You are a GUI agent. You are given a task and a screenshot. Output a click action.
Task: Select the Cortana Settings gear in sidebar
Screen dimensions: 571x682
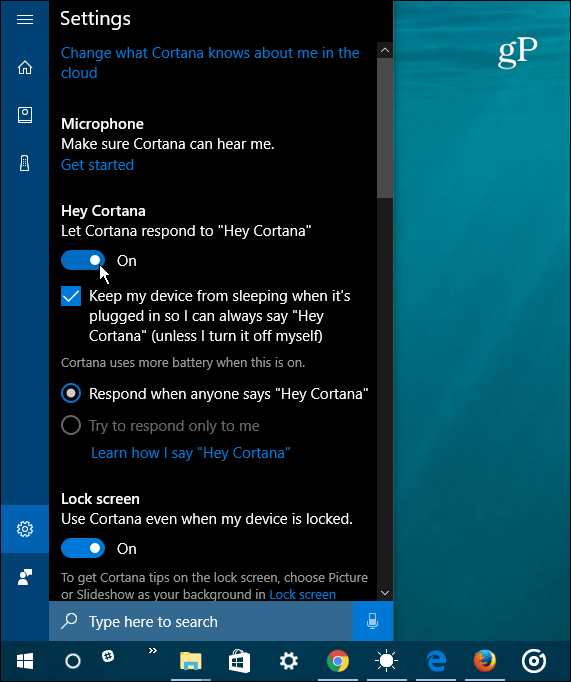pyautogui.click(x=25, y=529)
